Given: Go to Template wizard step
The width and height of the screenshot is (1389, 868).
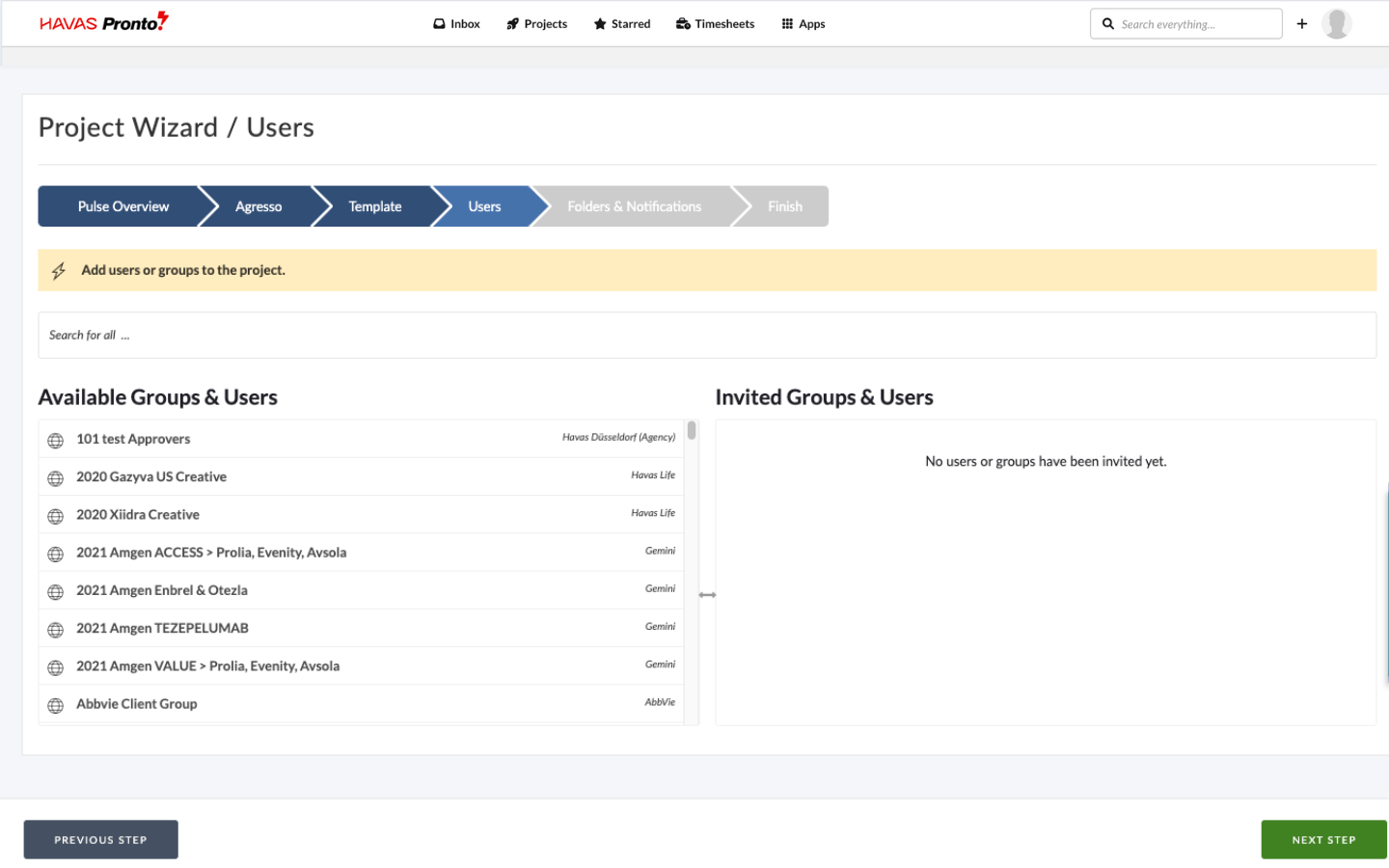Looking at the screenshot, I should click(x=375, y=206).
